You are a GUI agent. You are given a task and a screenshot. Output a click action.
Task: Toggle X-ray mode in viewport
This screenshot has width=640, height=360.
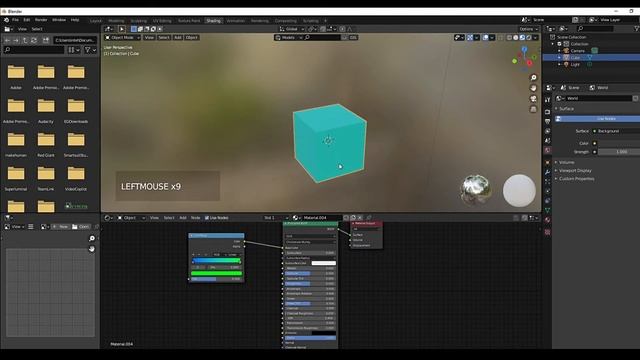(501, 38)
